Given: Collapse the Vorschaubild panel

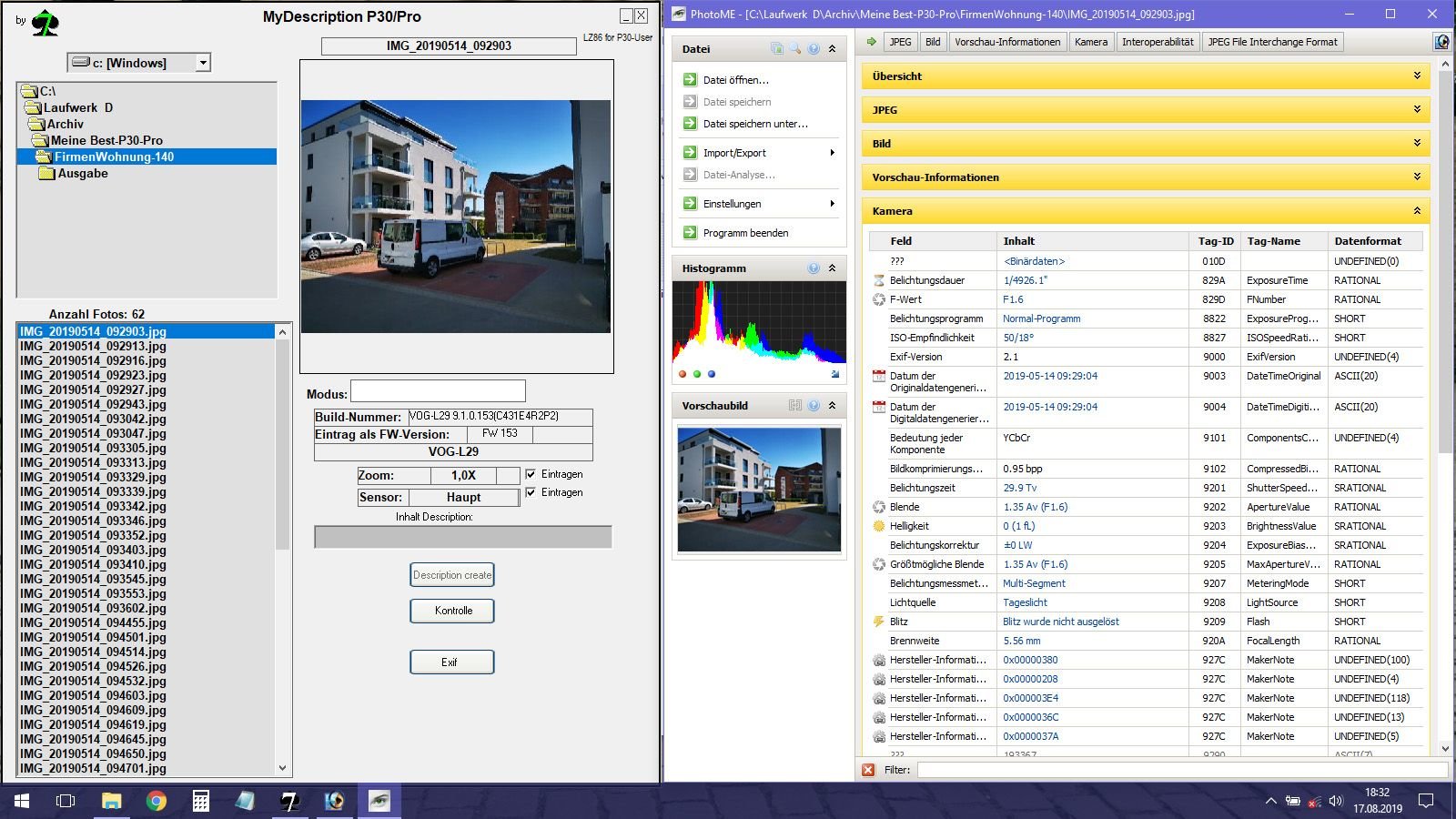Looking at the screenshot, I should [832, 405].
